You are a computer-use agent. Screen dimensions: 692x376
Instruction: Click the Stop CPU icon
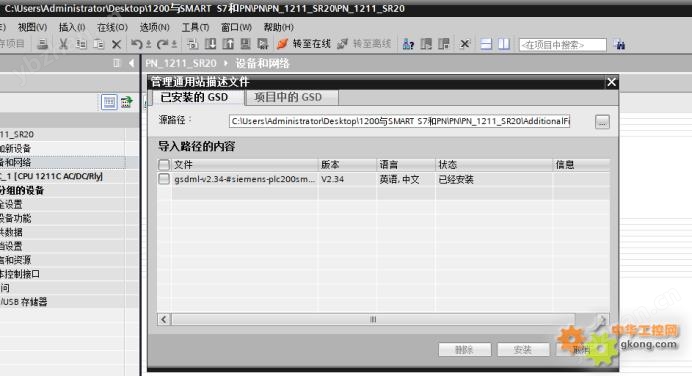(444, 44)
